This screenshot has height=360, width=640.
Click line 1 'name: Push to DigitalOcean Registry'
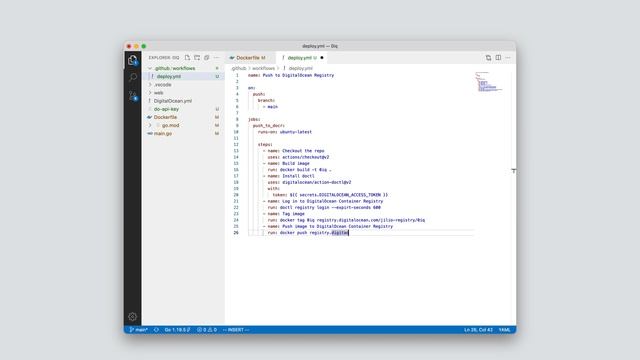(291, 76)
